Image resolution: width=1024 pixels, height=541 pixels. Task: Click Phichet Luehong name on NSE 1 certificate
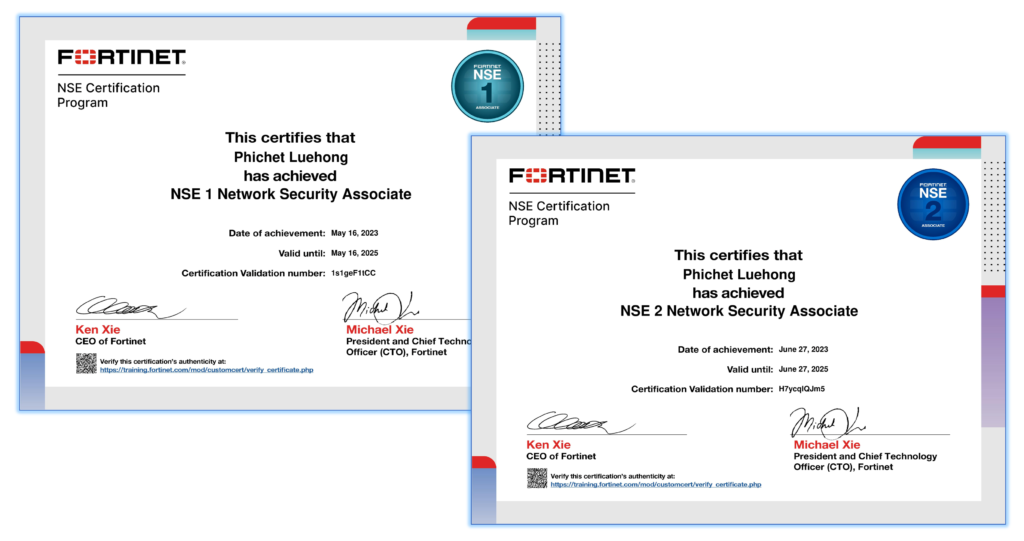[x=291, y=157]
